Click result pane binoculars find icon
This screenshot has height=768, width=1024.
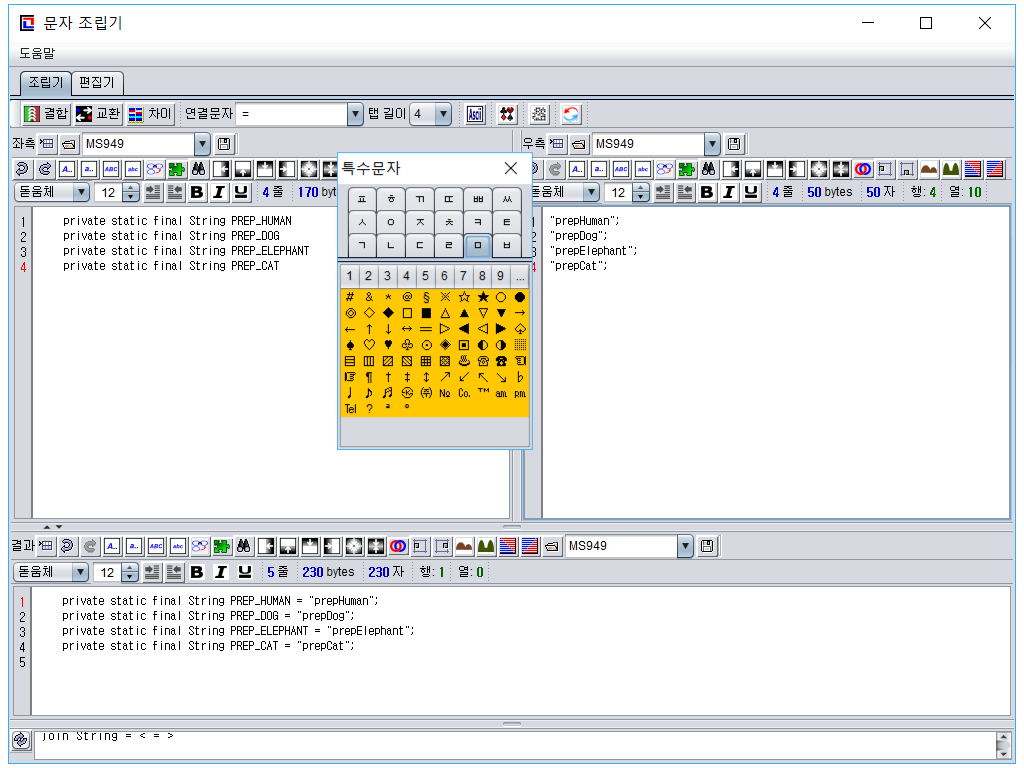244,546
